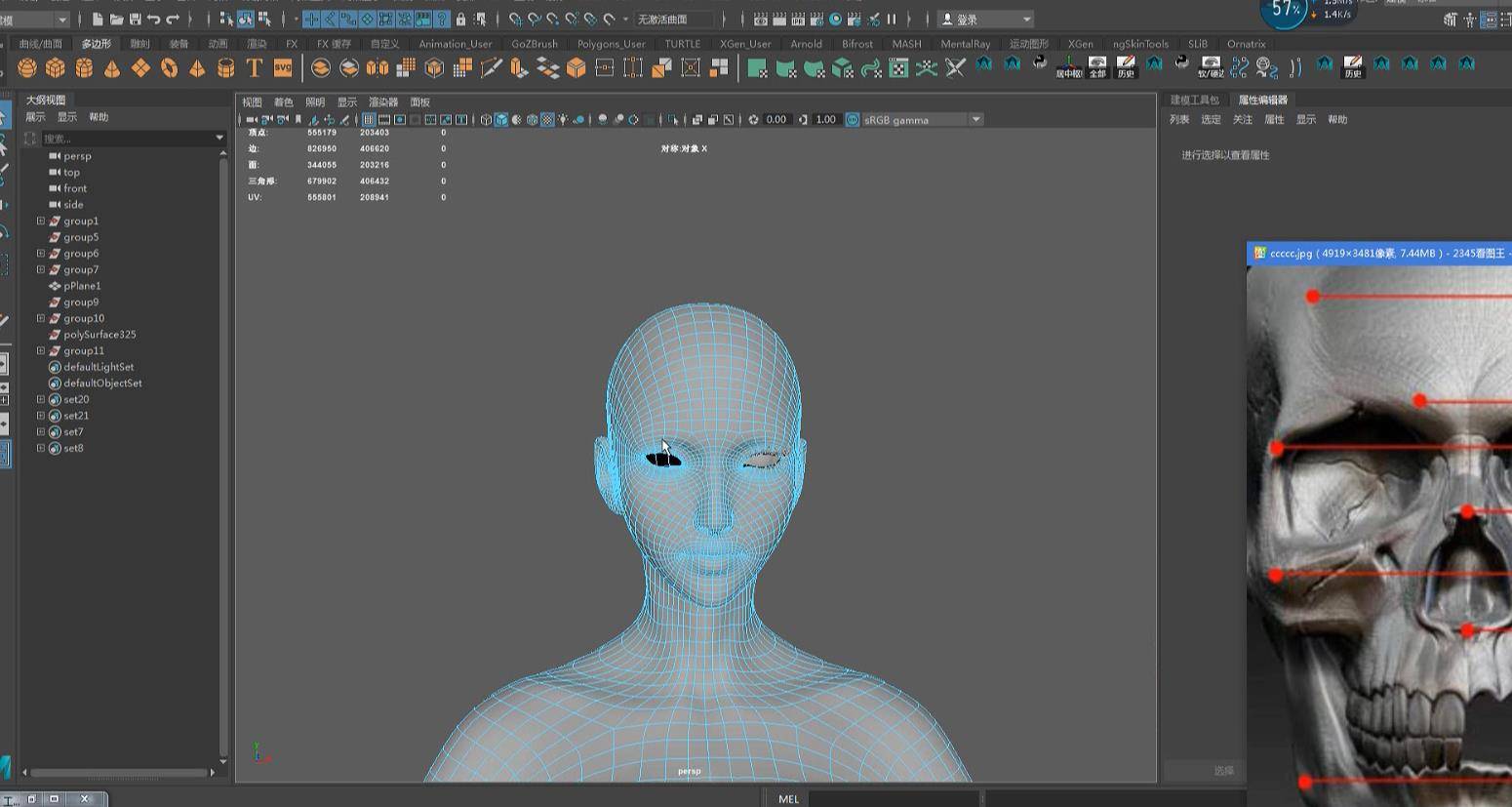Create a polygon cone from the shelf
Screen dimensions: 1512x807
point(112,67)
